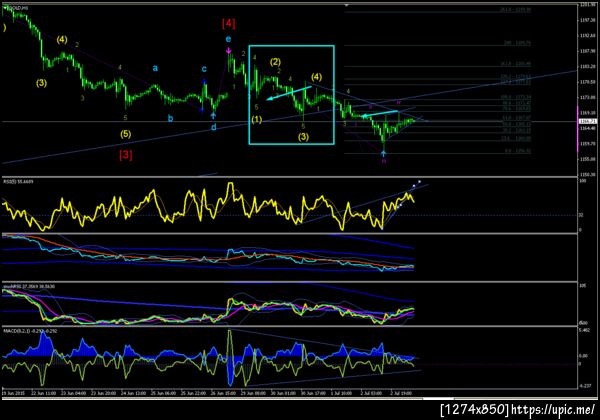Click the RSI(5) indicator label

18,182
